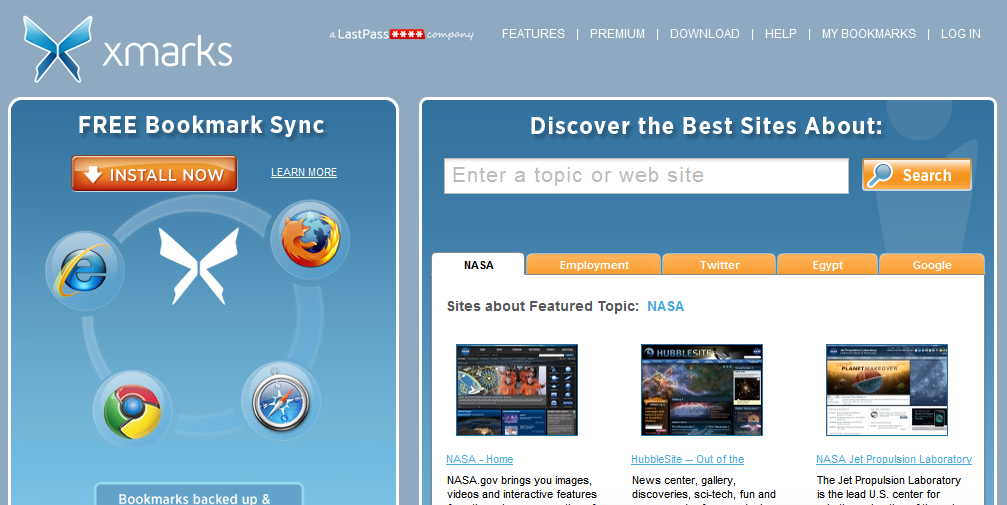Screen dimensions: 1007x505
Task: Open MY BOOKMARKS
Action: point(868,34)
